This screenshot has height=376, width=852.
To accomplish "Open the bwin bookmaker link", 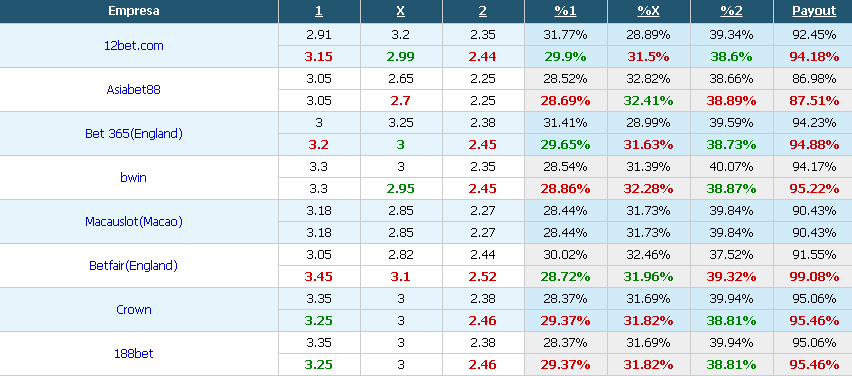I will point(134,178).
